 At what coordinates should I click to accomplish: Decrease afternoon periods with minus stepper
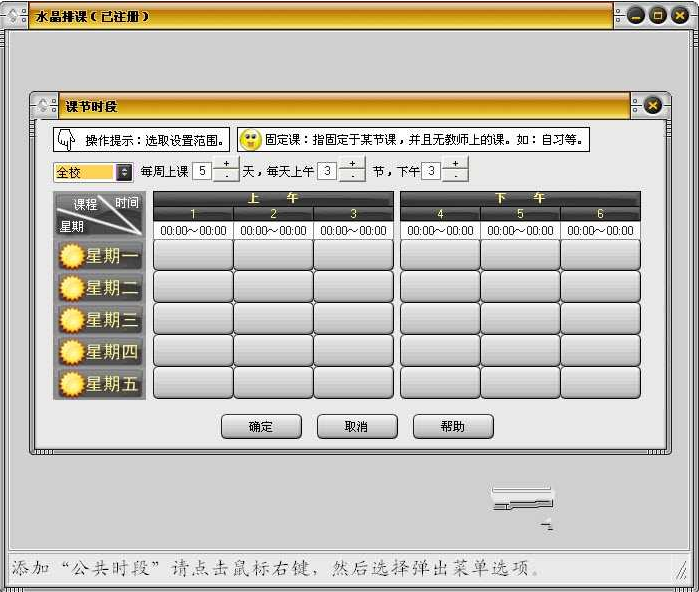point(455,175)
